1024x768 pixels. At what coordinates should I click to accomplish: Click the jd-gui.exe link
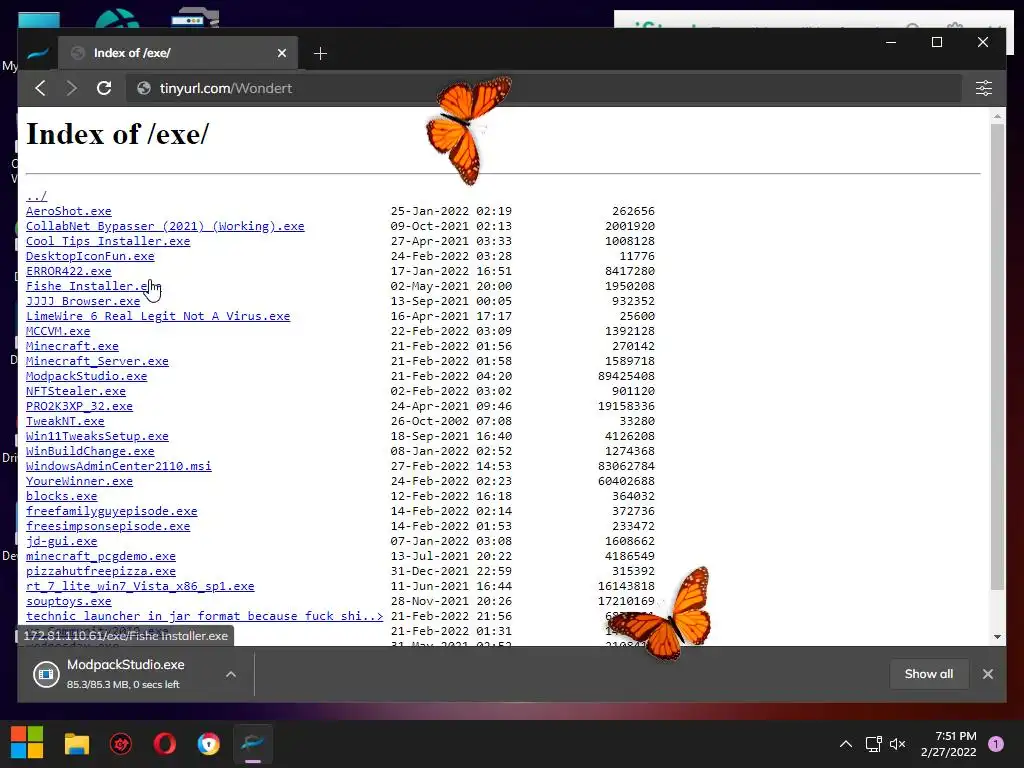61,541
